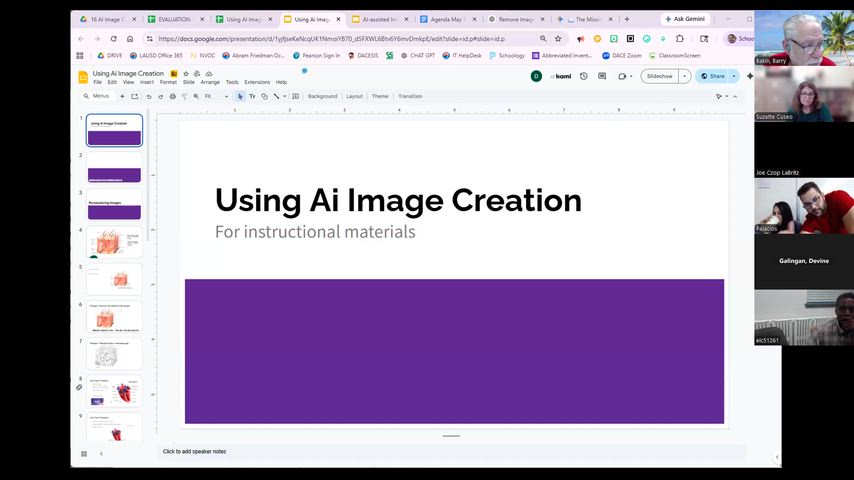Select slide 3 Personalizing Images thumbnail

click(x=114, y=205)
